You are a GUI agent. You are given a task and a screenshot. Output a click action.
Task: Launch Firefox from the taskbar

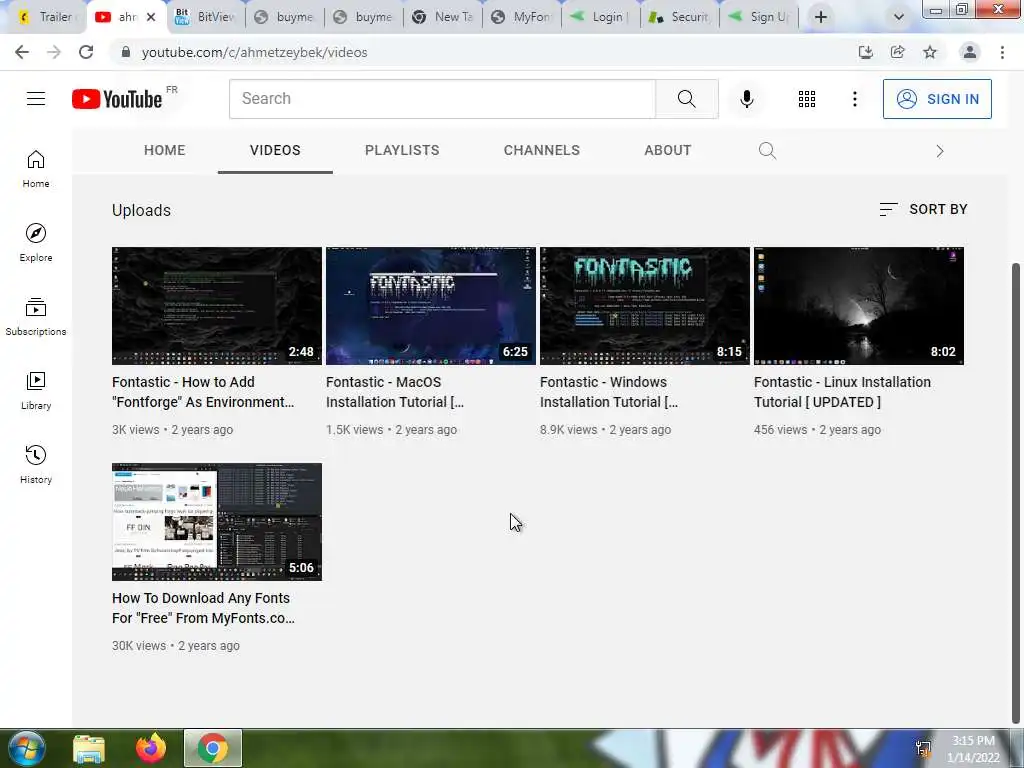click(x=151, y=748)
